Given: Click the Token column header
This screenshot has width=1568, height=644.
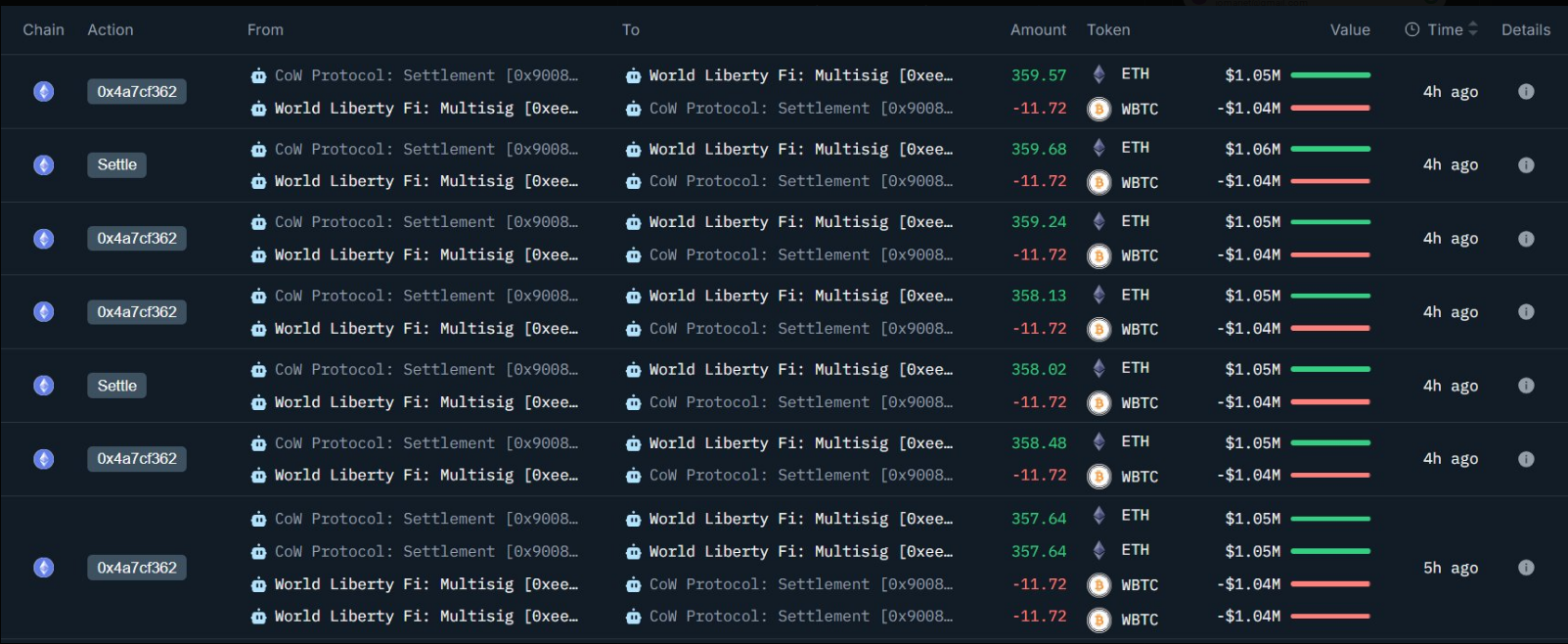Looking at the screenshot, I should click(1108, 30).
